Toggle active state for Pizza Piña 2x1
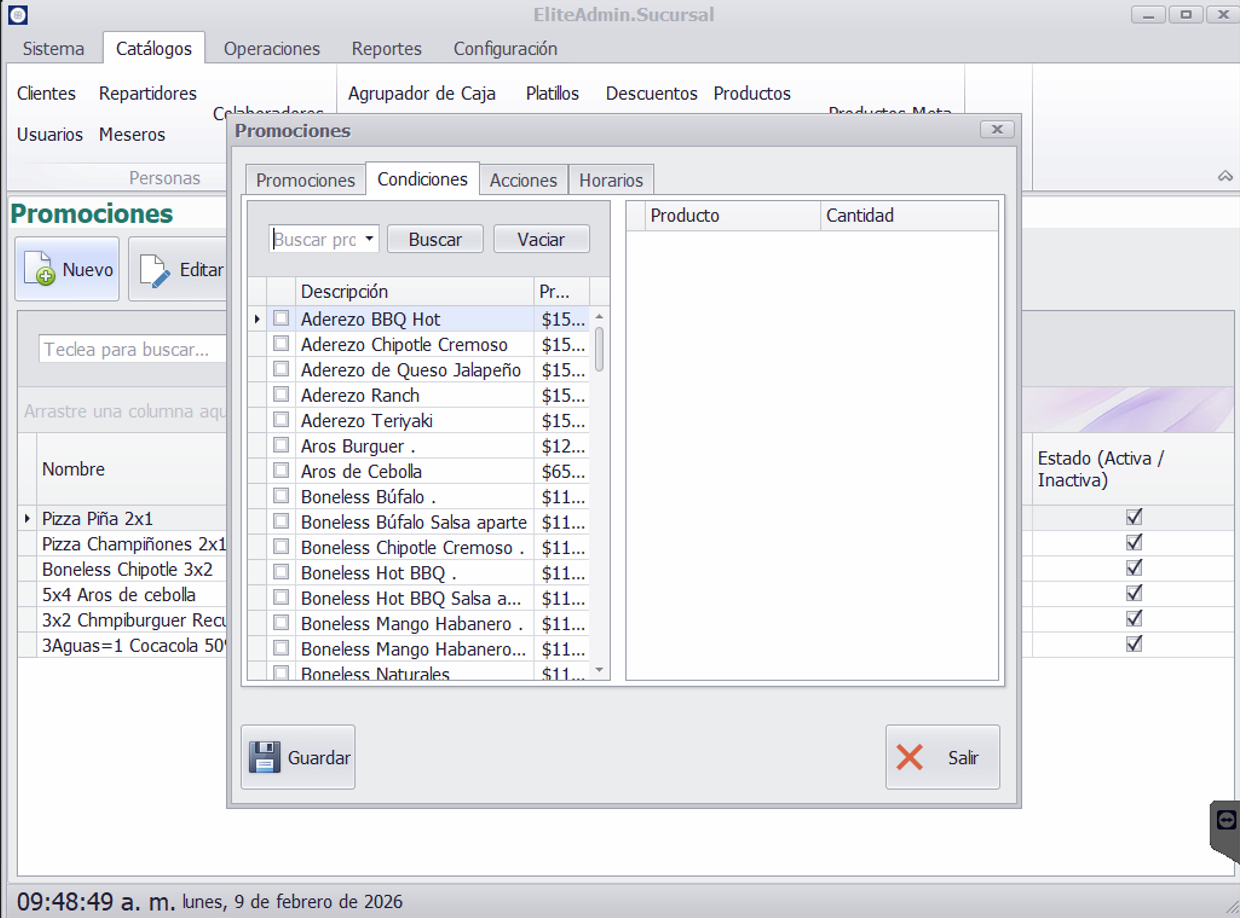 (1134, 518)
